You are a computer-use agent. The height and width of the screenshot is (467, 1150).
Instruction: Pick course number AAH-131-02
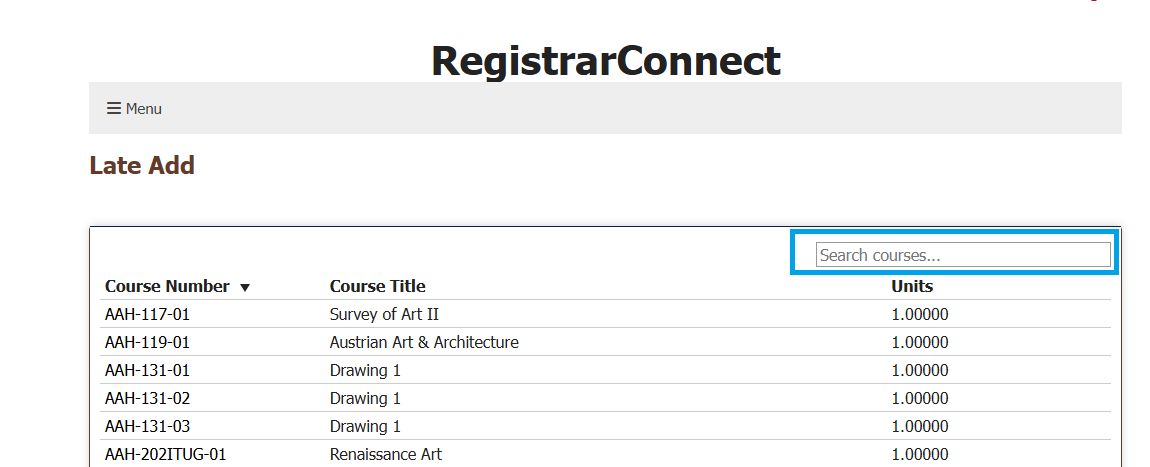point(147,398)
